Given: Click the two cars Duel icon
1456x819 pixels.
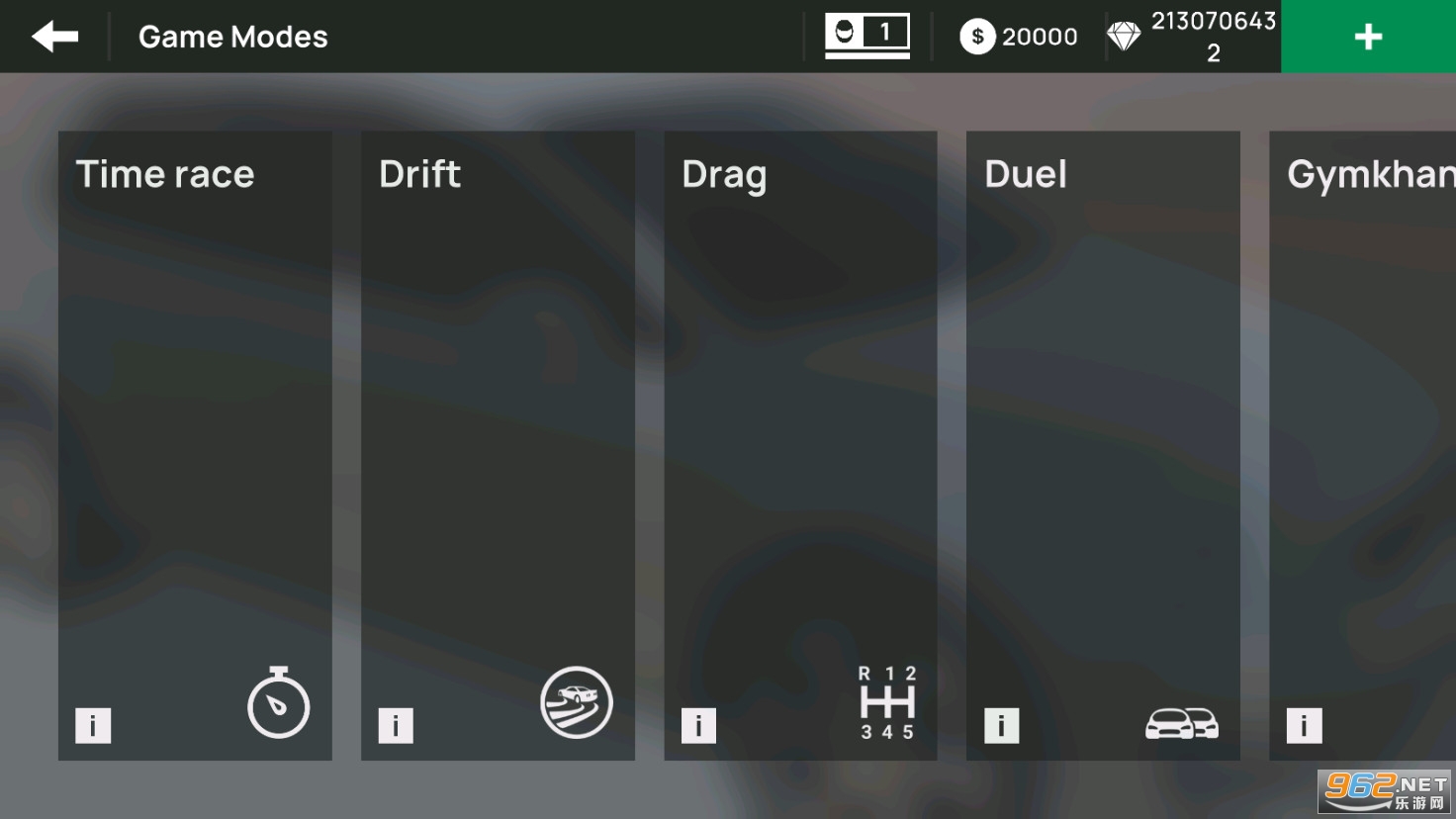Looking at the screenshot, I should click(1182, 724).
